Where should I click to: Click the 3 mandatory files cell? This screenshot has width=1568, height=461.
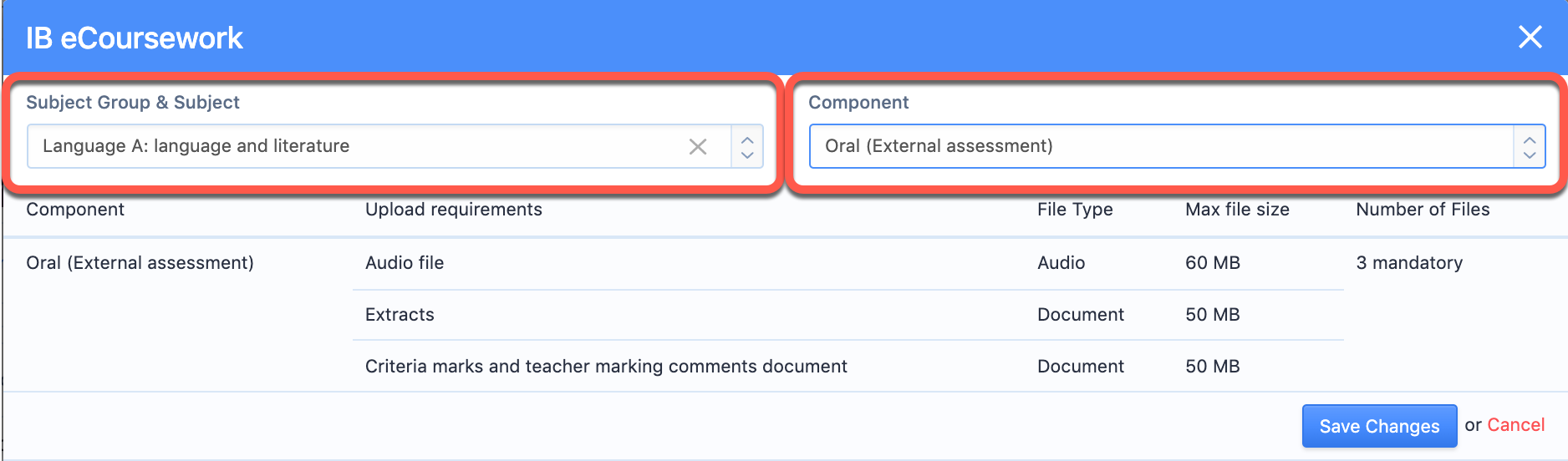coord(1409,263)
